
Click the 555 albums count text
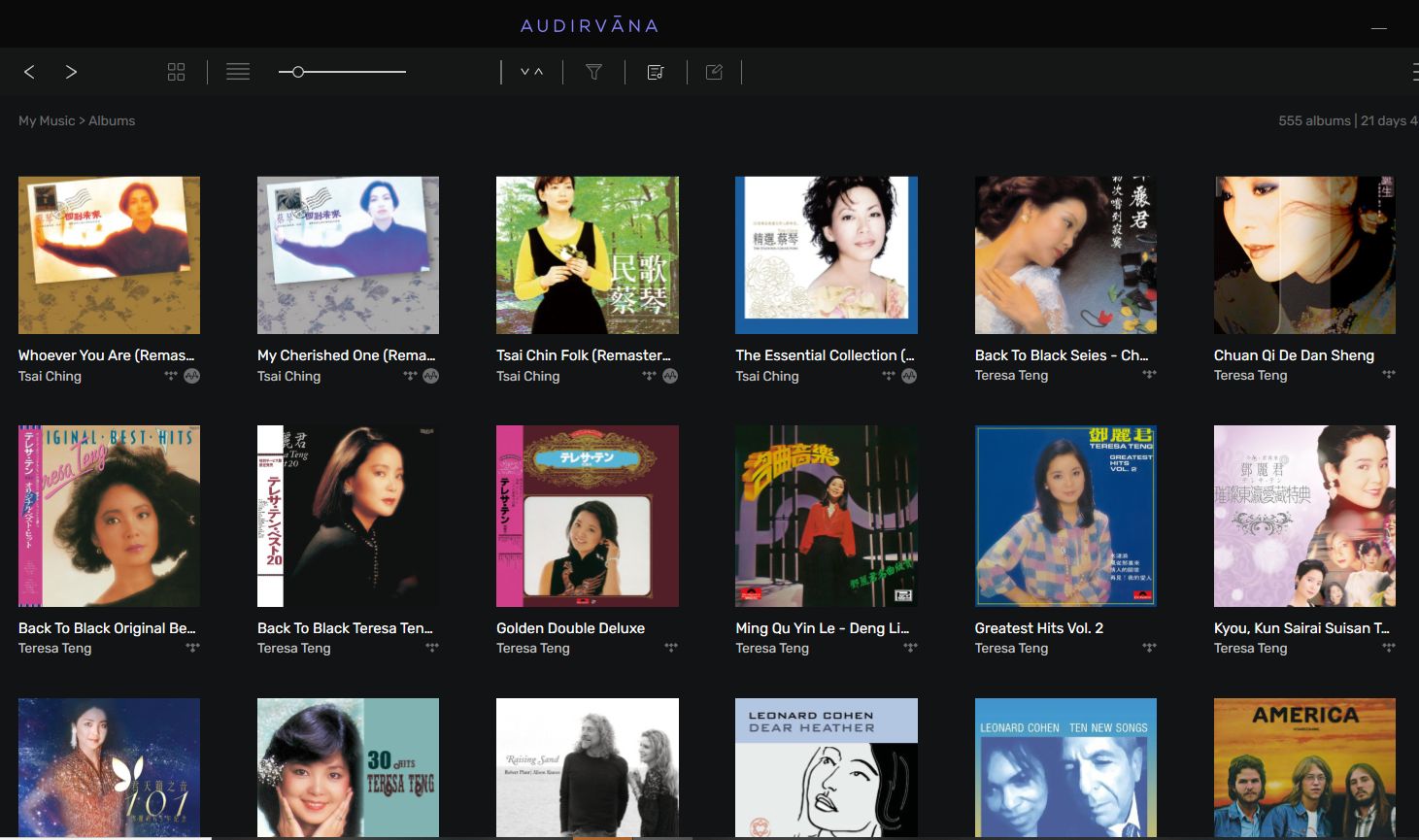pyautogui.click(x=1314, y=120)
